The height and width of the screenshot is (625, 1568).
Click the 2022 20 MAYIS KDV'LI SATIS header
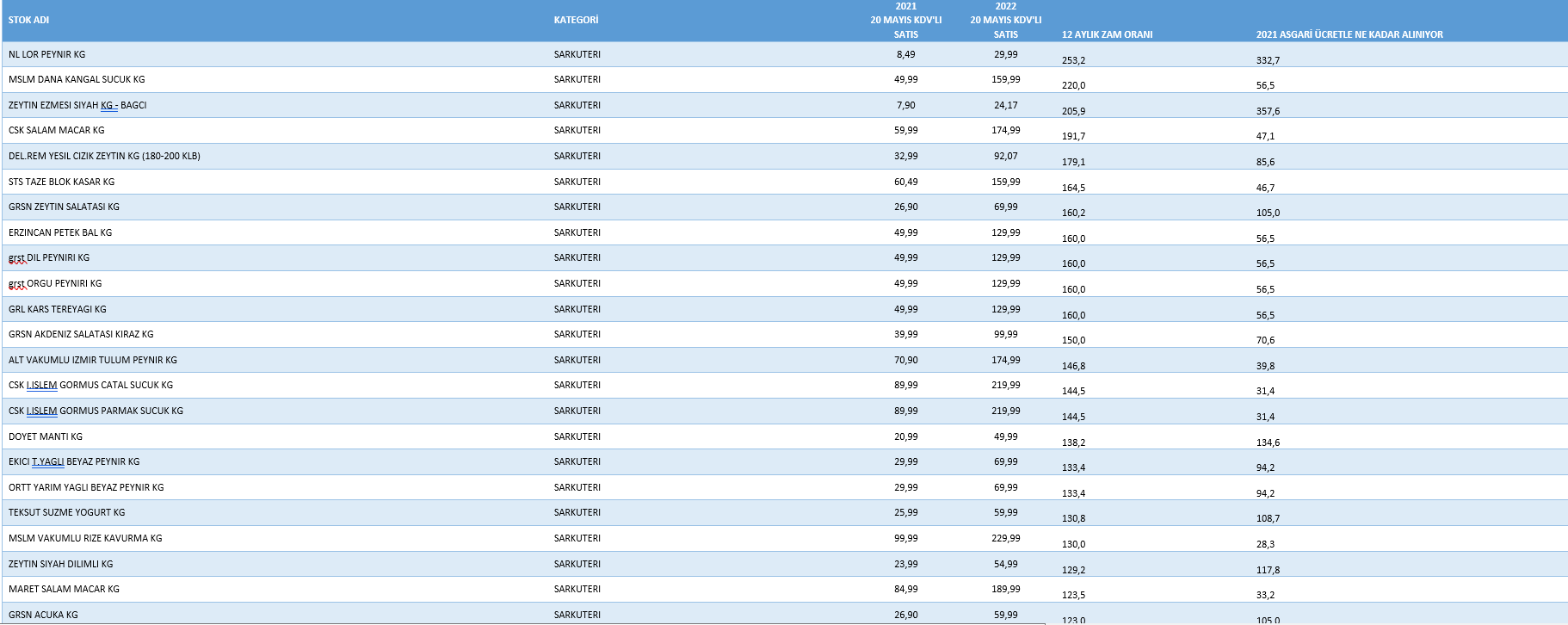pyautogui.click(x=1005, y=20)
